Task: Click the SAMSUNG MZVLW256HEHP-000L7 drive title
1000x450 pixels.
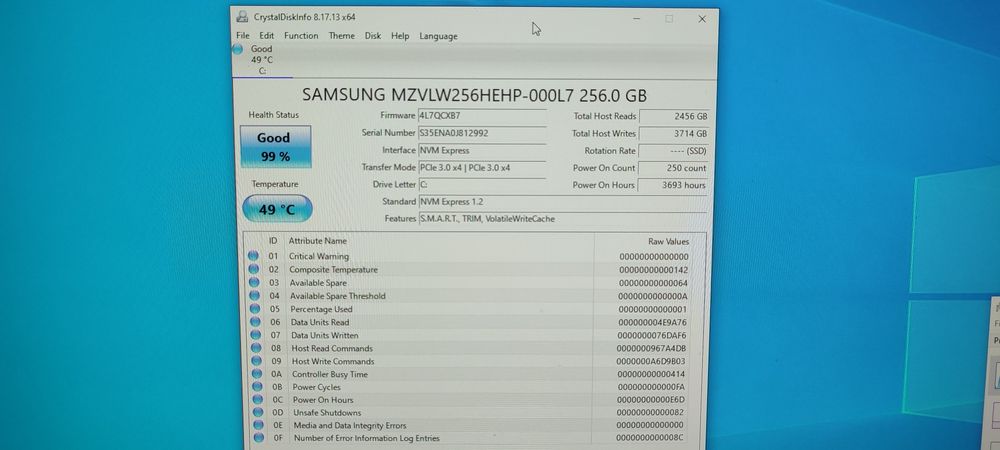Action: point(474,96)
